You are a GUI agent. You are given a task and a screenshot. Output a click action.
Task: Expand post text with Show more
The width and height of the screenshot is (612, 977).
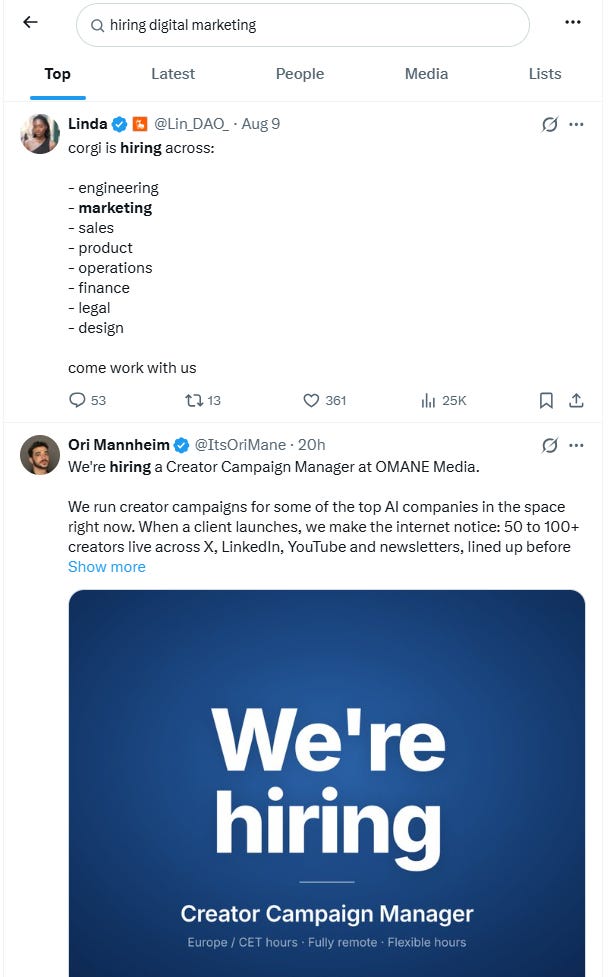(107, 566)
